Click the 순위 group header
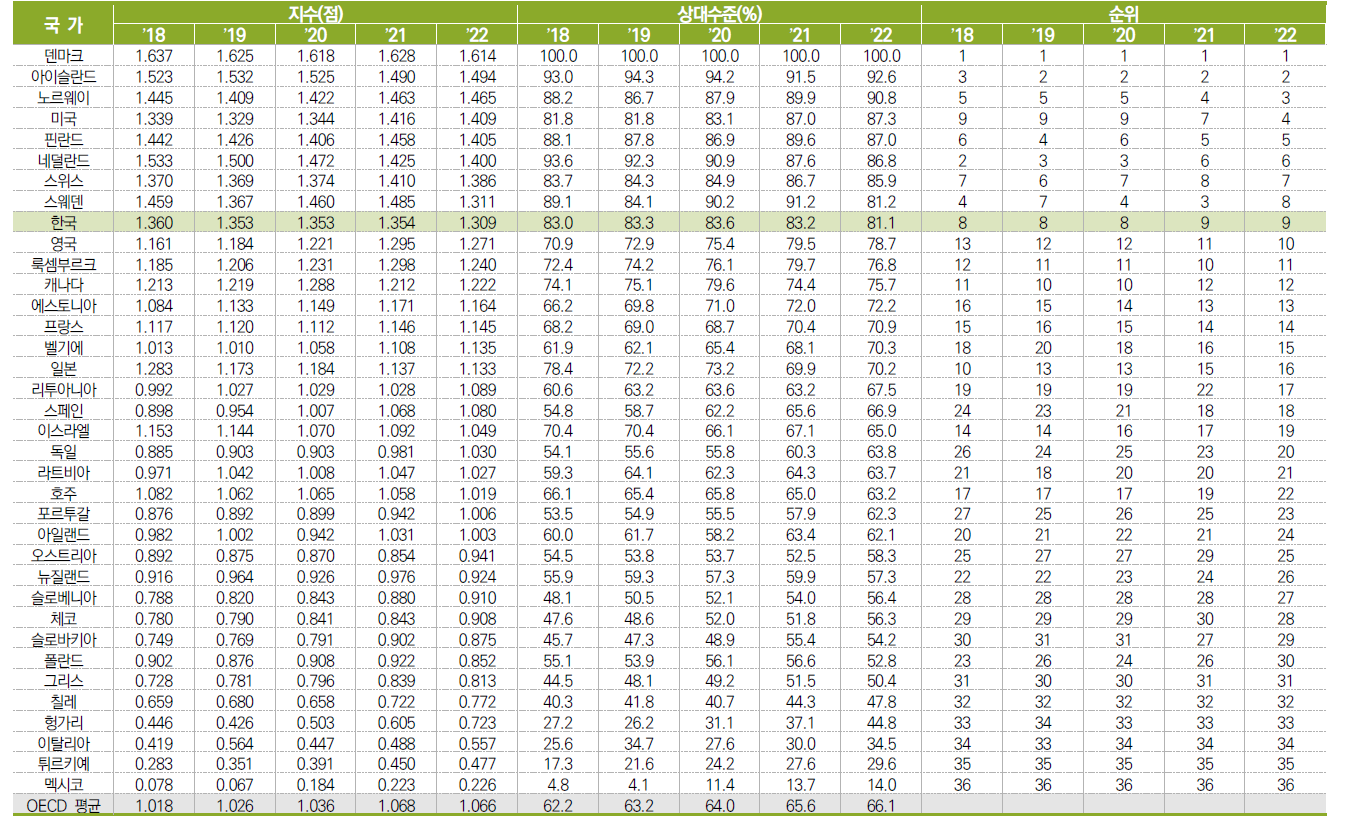The height and width of the screenshot is (835, 1348). [1123, 14]
